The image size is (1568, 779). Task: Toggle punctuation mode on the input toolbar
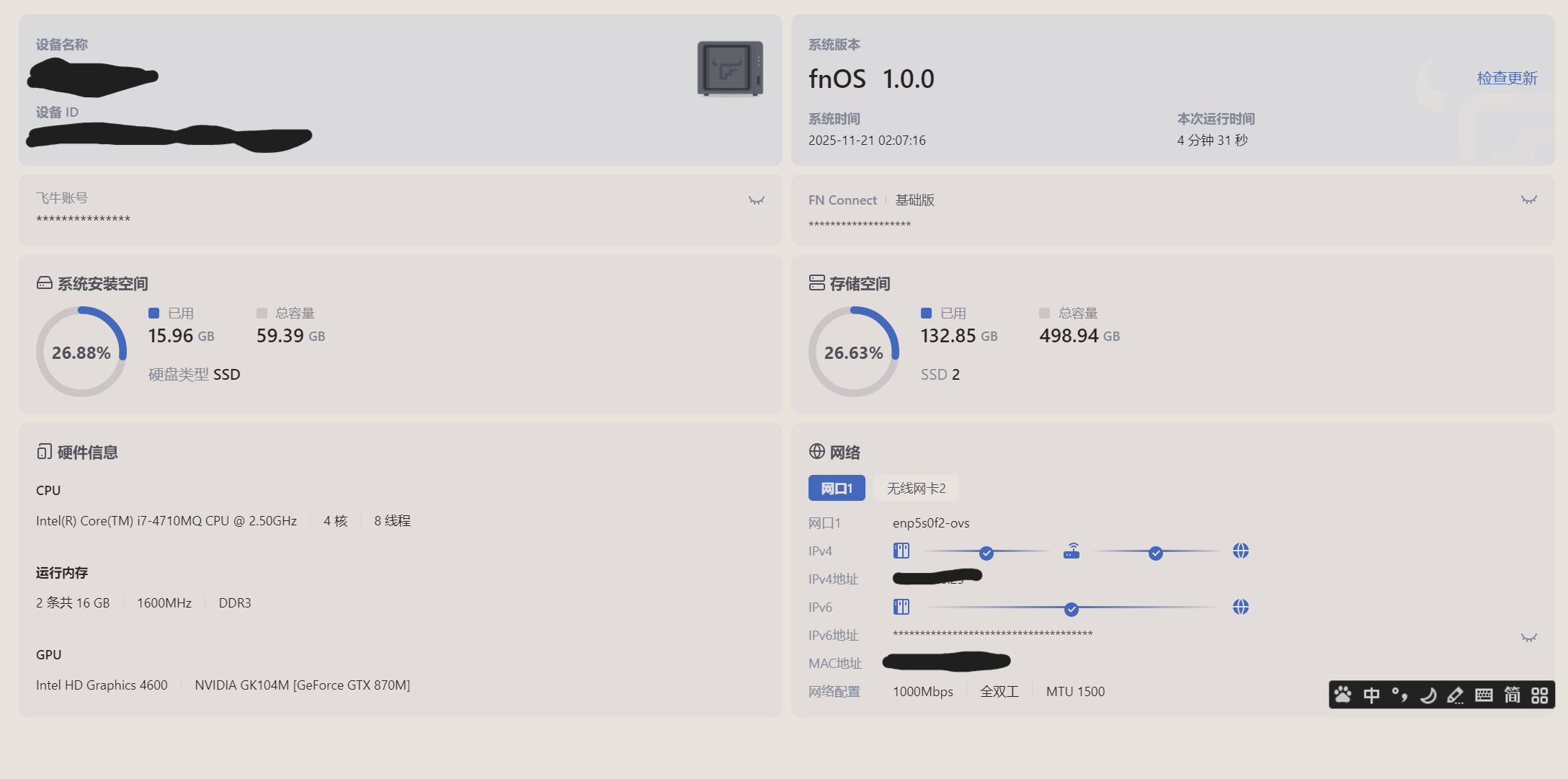click(x=1399, y=695)
